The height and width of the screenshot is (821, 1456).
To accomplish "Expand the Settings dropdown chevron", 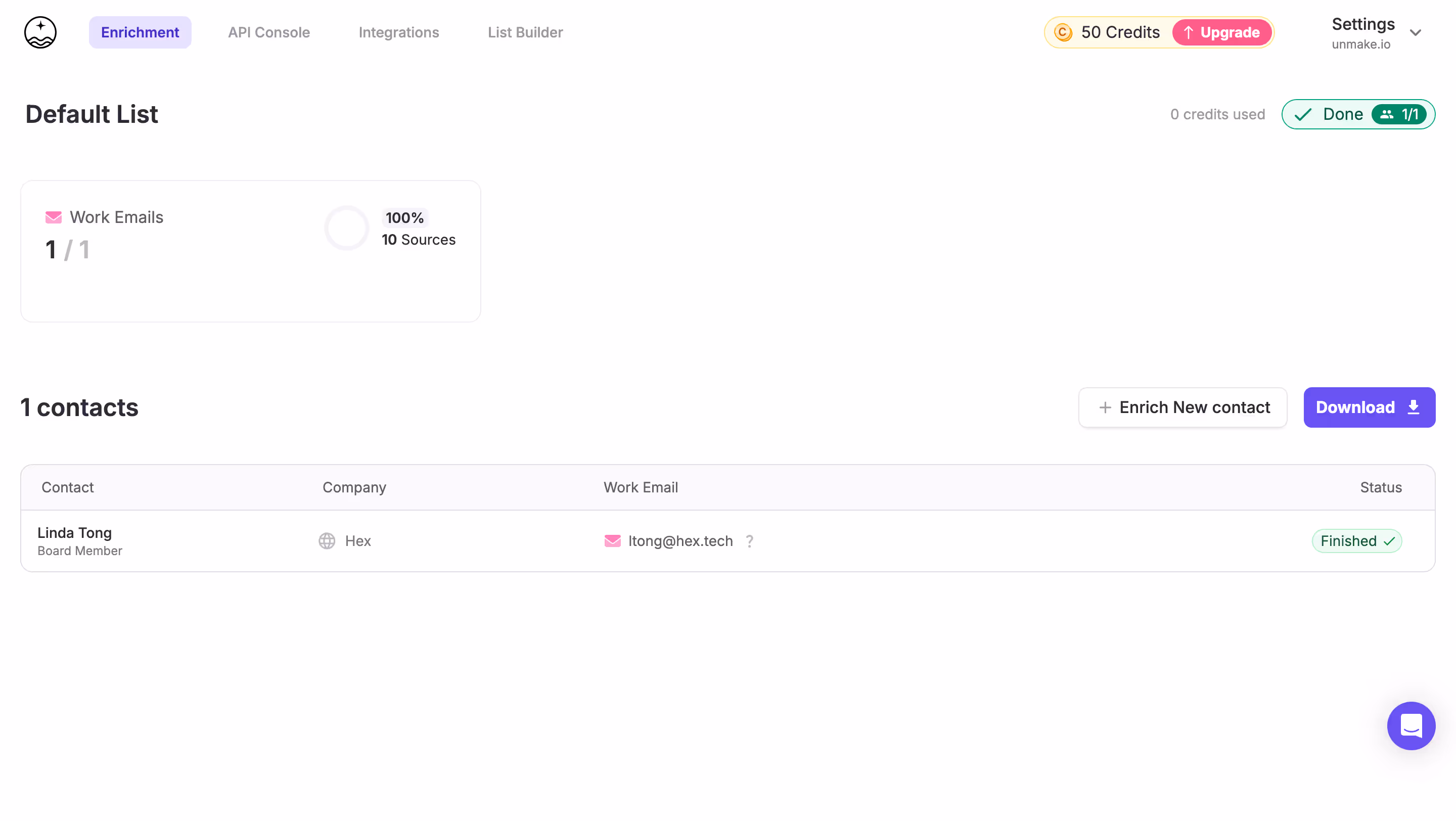I will coord(1416,33).
